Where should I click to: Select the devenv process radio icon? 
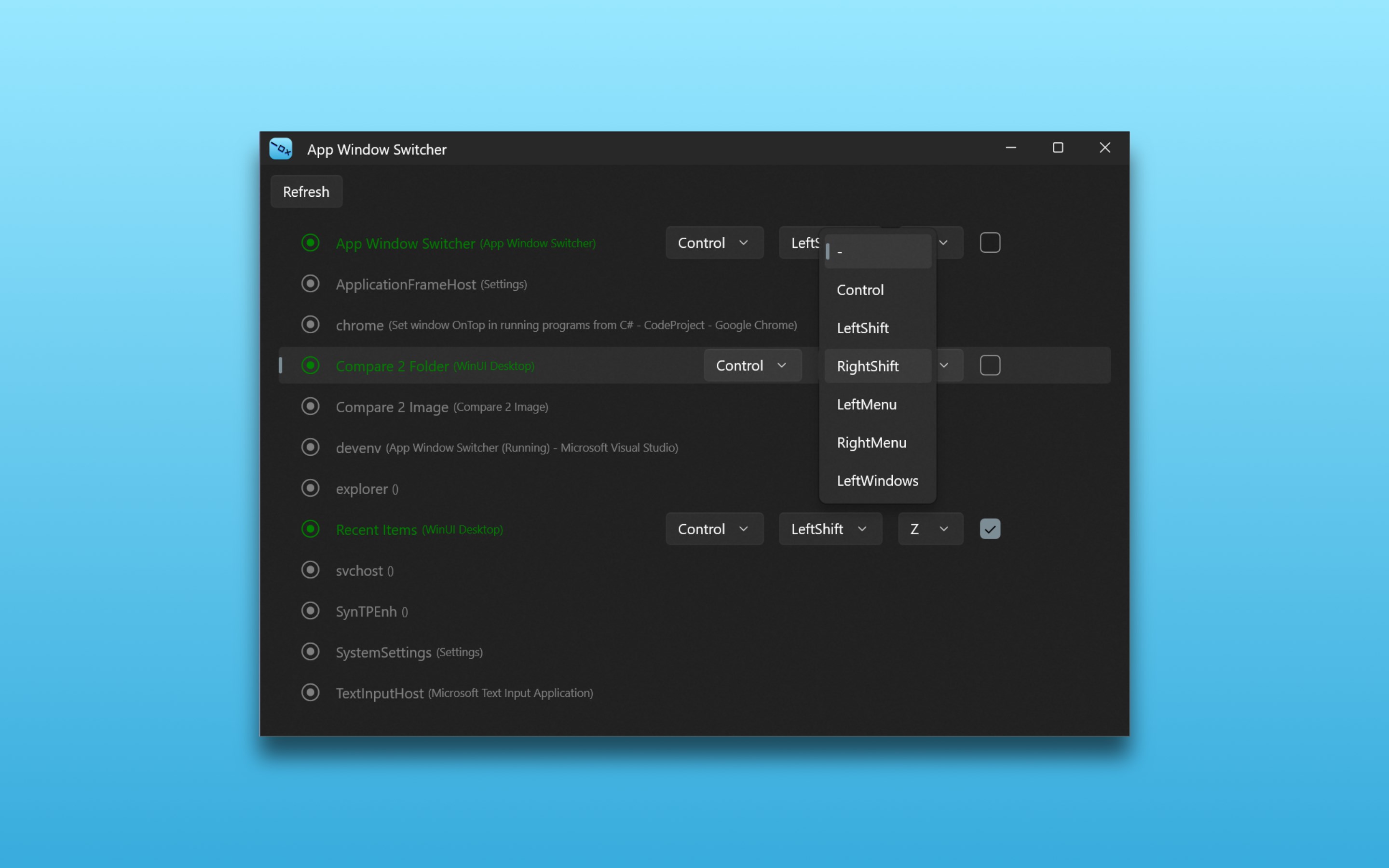311,447
